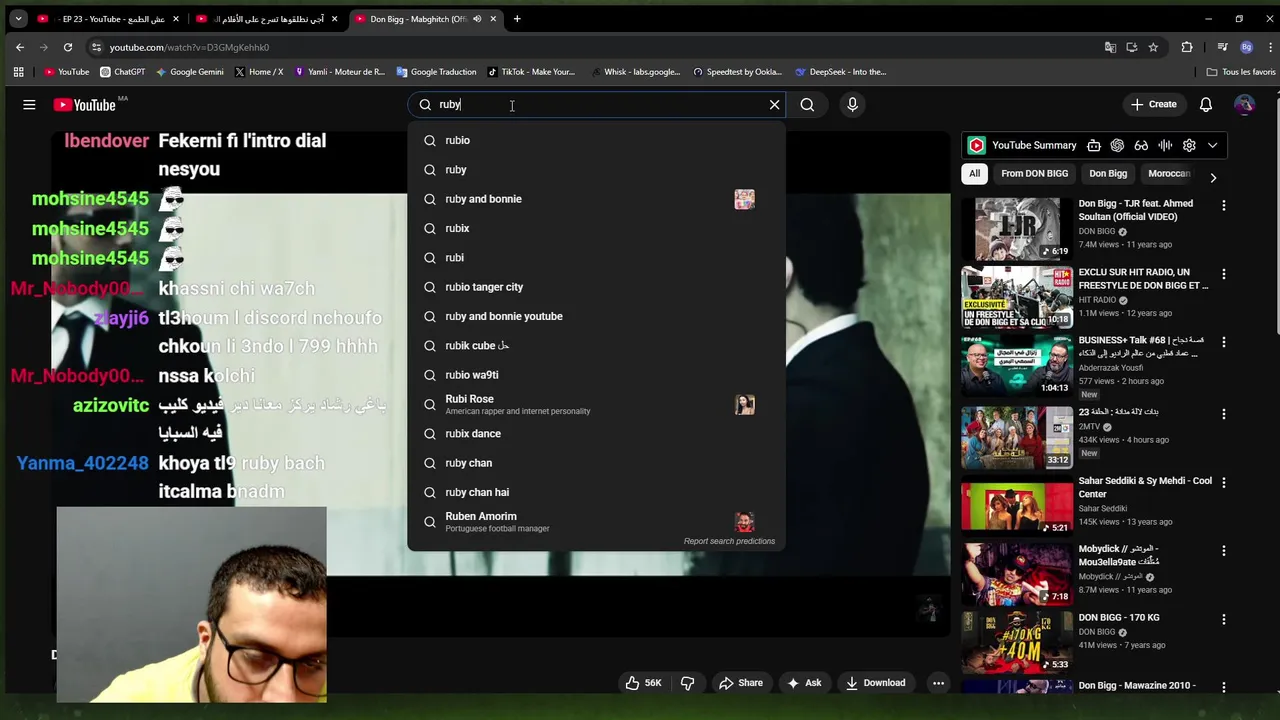The image size is (1280, 720).
Task: Select the 'From DON BIGG' filter chip
Action: pos(1034,173)
